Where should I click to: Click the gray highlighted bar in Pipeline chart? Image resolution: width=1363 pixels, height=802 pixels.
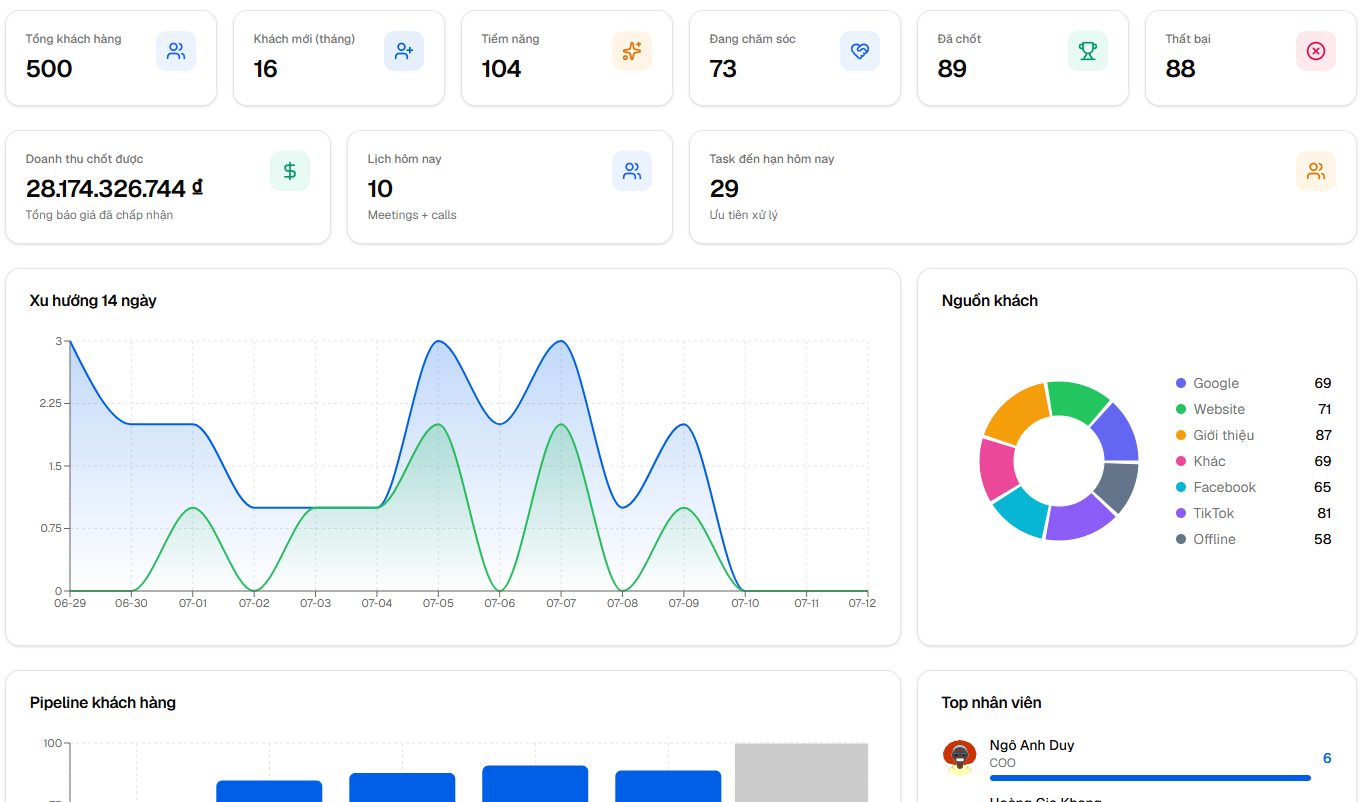click(x=801, y=772)
